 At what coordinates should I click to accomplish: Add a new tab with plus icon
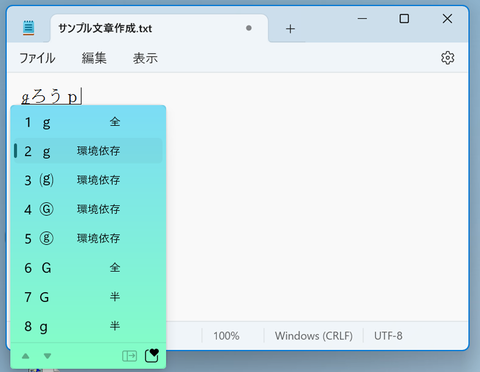pyautogui.click(x=290, y=29)
